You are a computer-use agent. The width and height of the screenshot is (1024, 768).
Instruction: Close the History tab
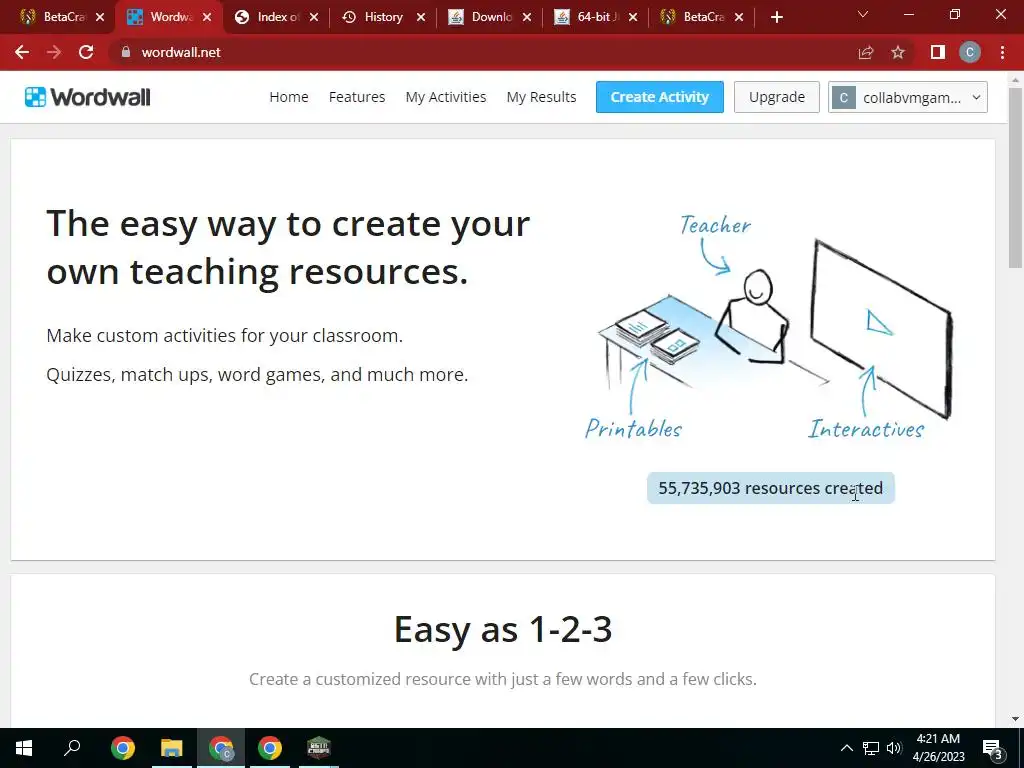click(421, 17)
